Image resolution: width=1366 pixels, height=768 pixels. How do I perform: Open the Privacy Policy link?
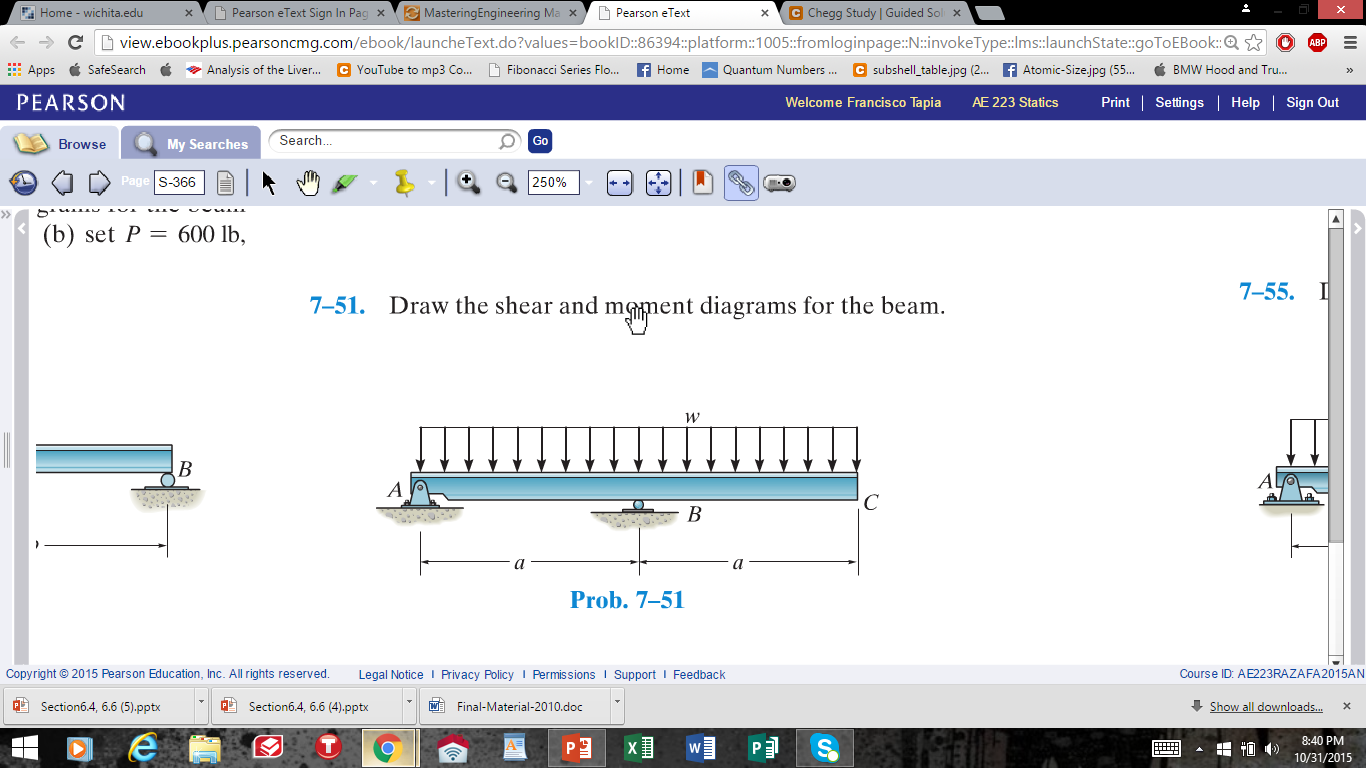click(478, 675)
